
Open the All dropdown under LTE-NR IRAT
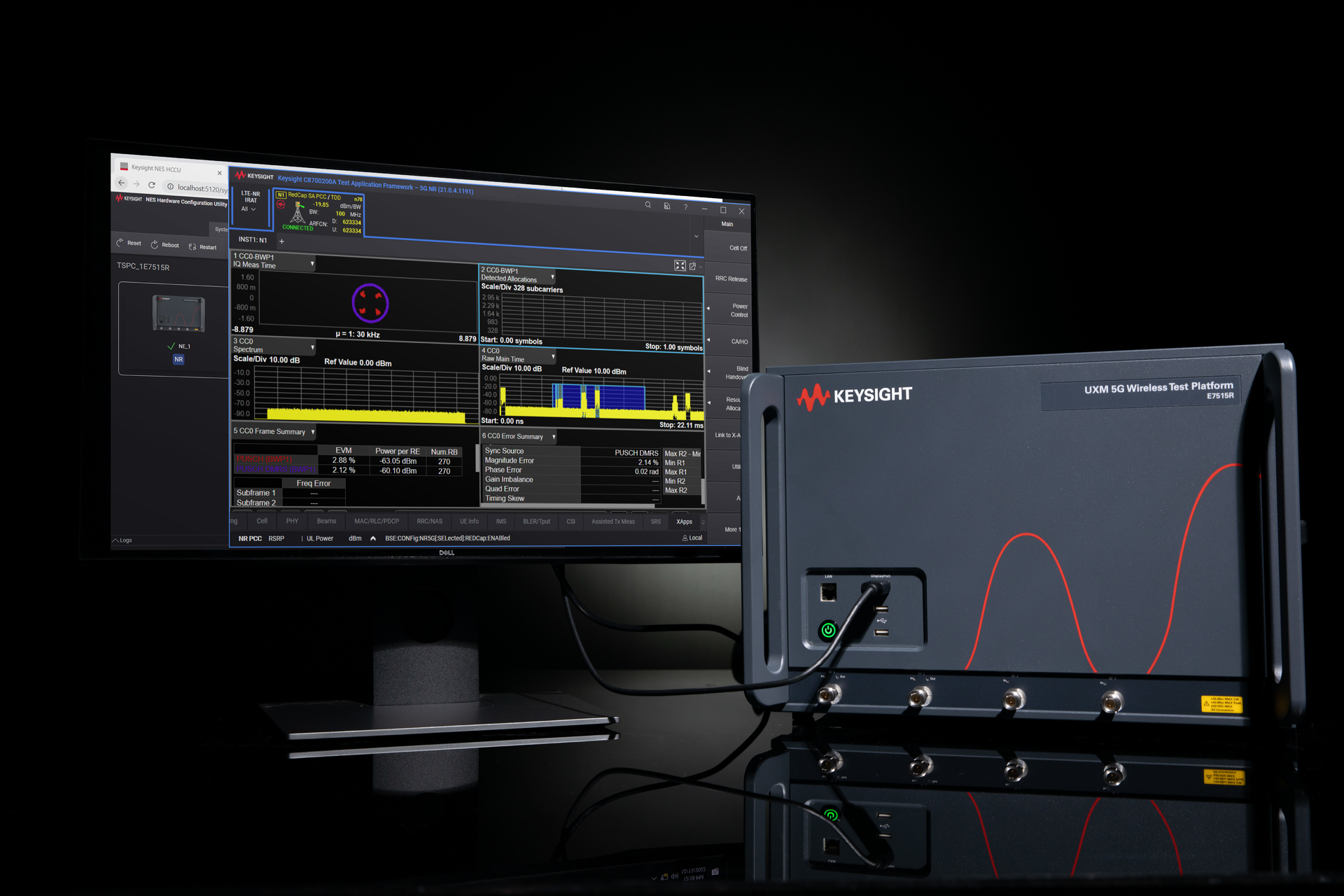click(x=249, y=209)
